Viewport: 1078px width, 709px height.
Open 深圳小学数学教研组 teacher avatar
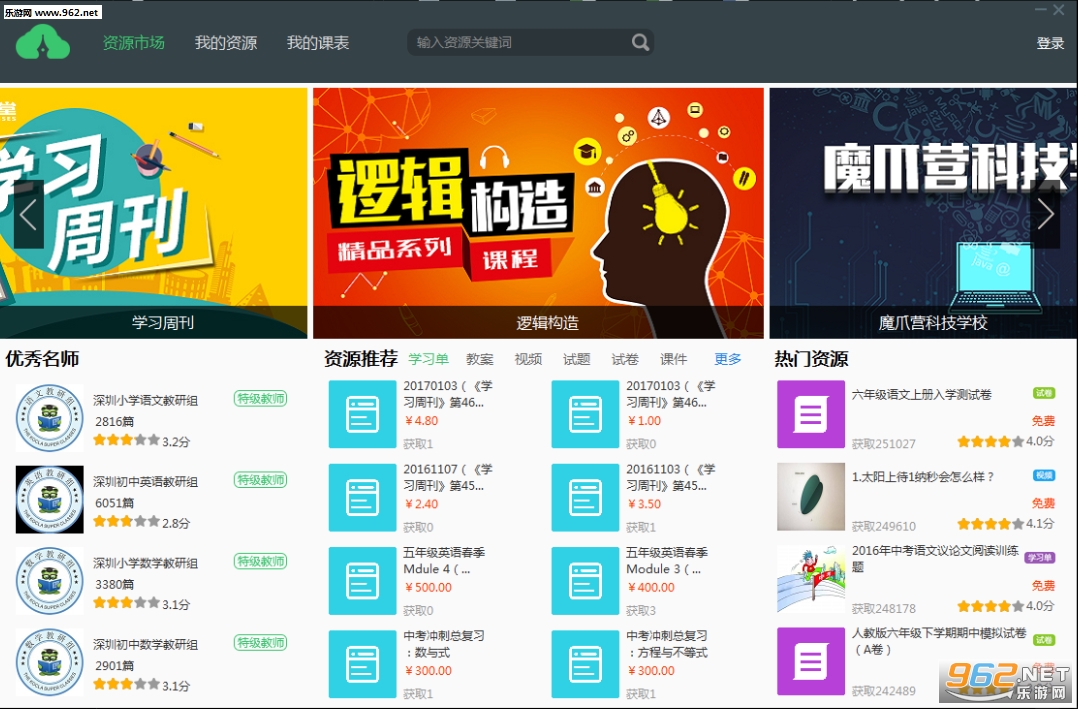(x=50, y=580)
